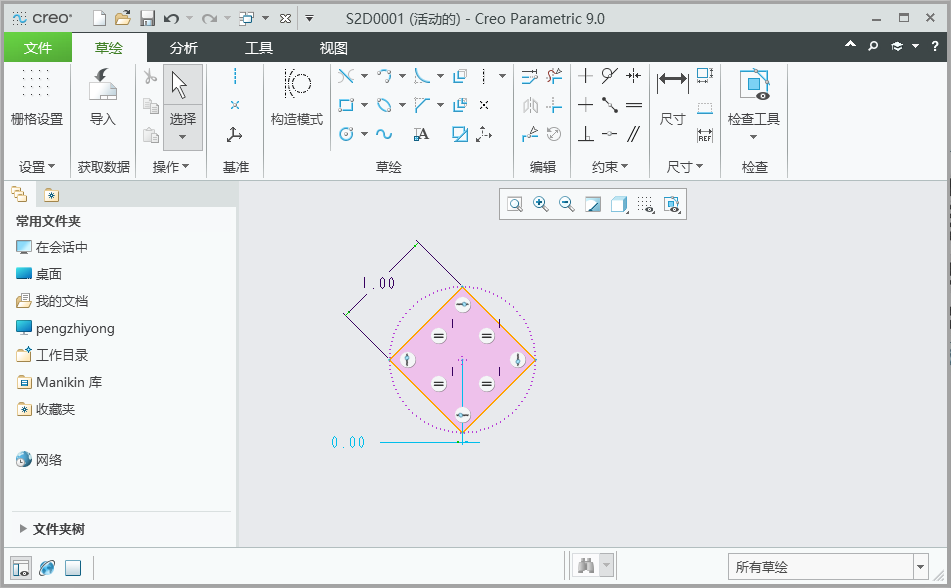Apply the Coincident constraint

coord(610,134)
